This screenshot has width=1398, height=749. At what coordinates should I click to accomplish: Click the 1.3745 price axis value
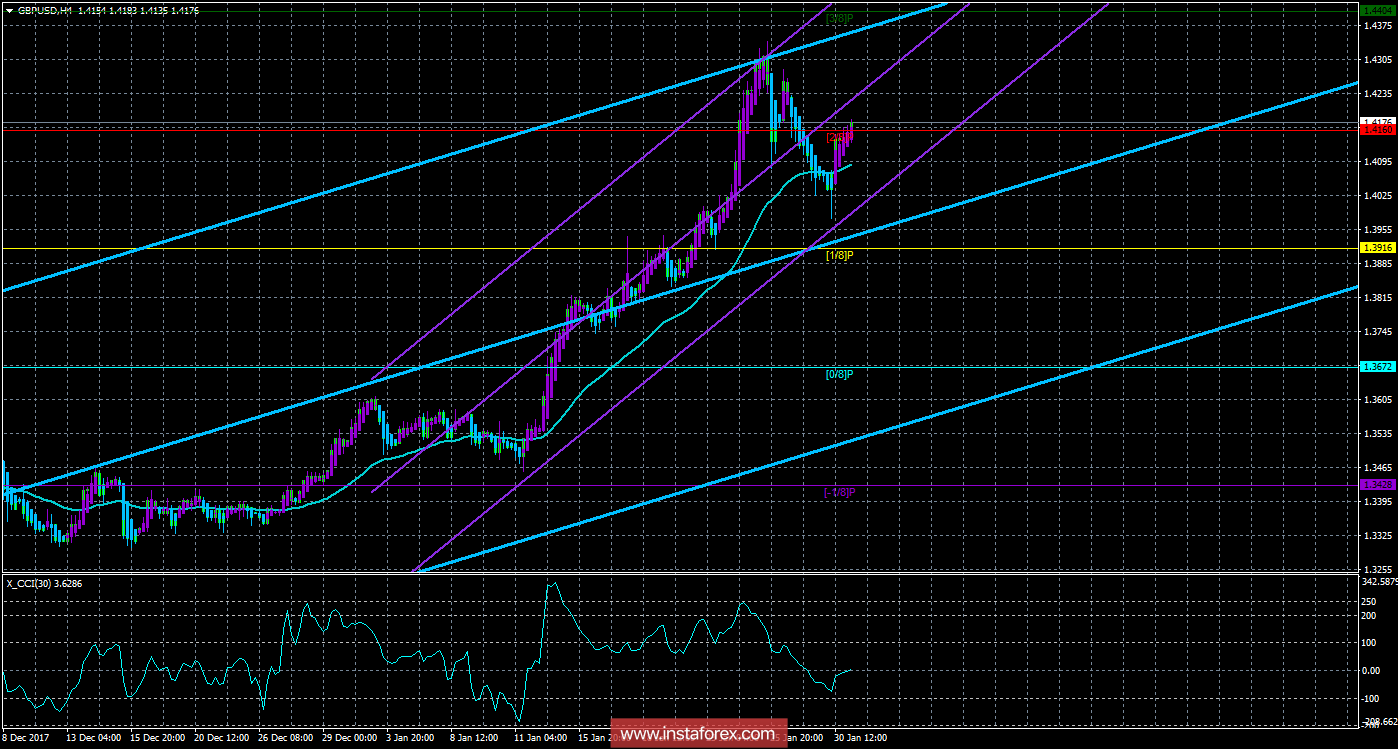[x=1376, y=331]
